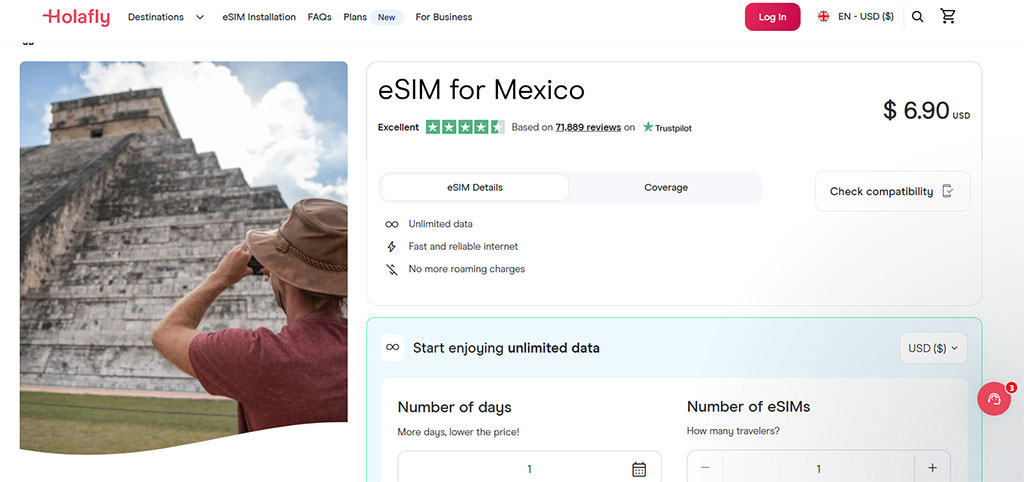Decrease number of eSIMs with minus
The image size is (1024, 482).
coord(705,468)
